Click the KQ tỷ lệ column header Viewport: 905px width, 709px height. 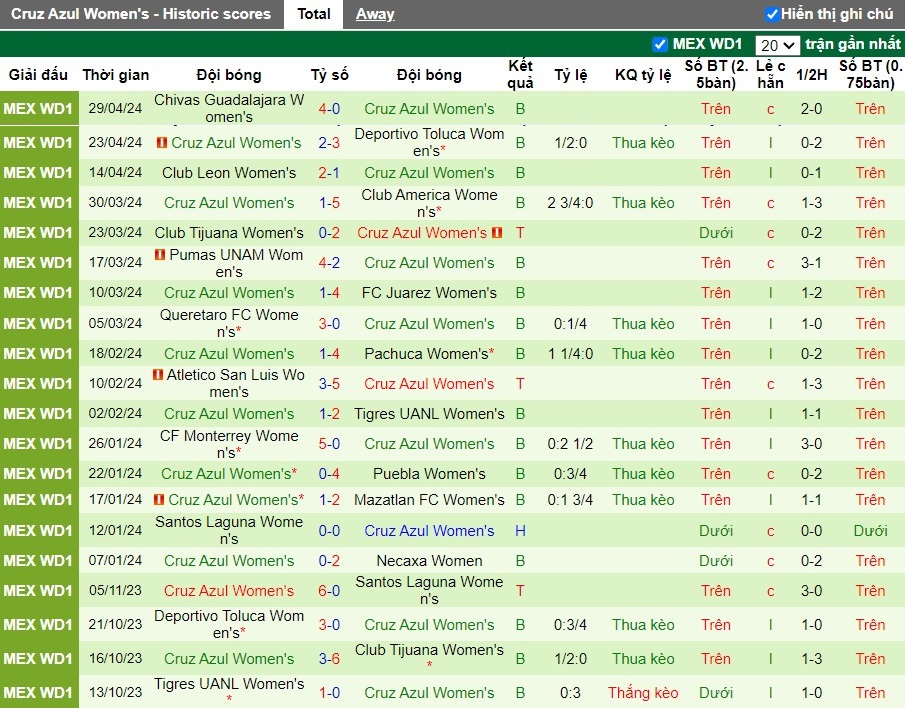point(643,74)
